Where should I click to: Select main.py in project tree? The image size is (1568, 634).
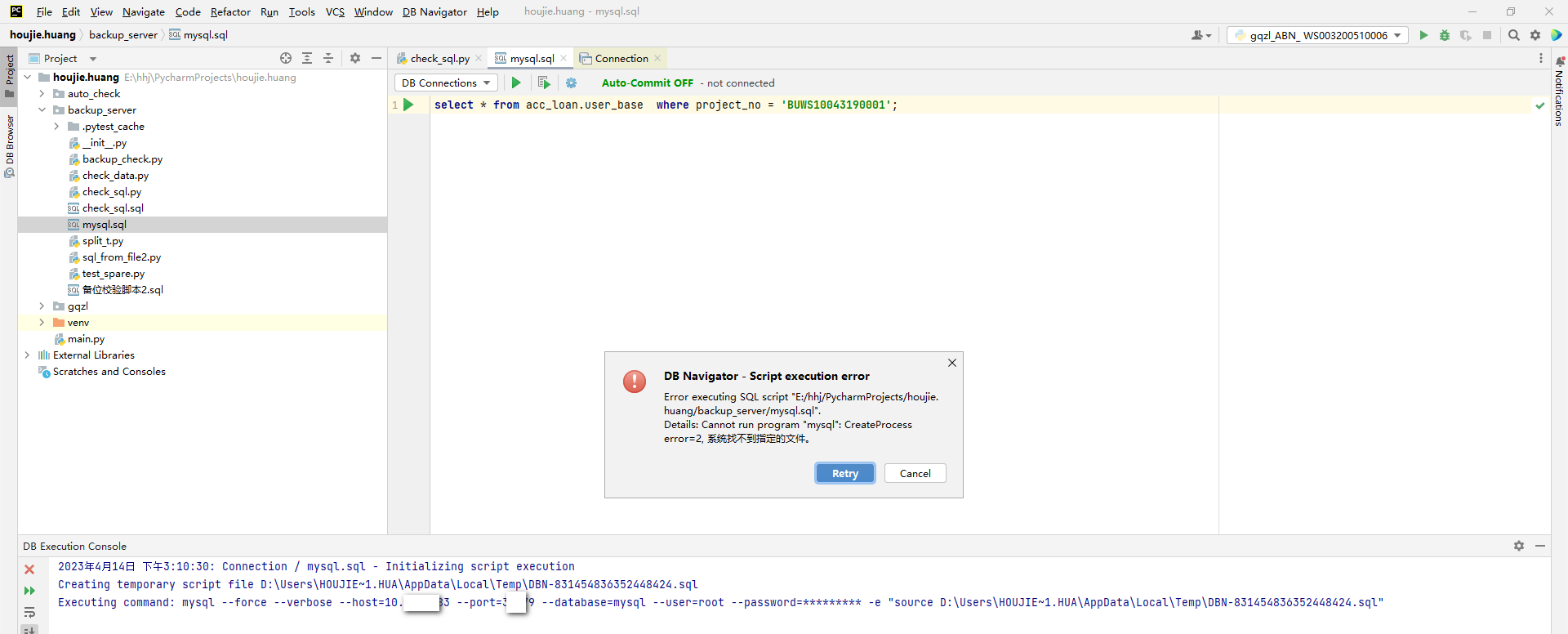click(86, 338)
